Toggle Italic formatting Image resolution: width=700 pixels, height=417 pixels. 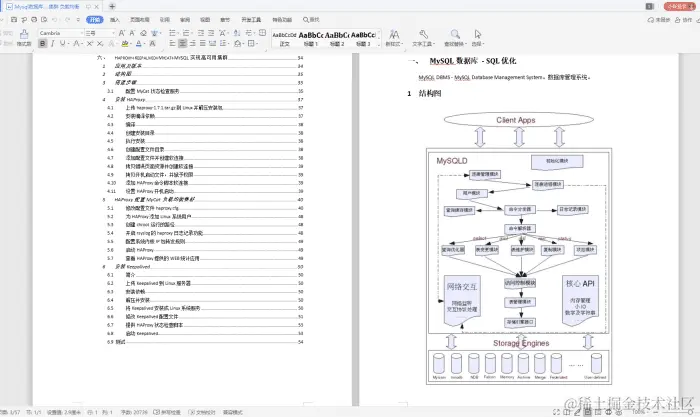(x=52, y=43)
